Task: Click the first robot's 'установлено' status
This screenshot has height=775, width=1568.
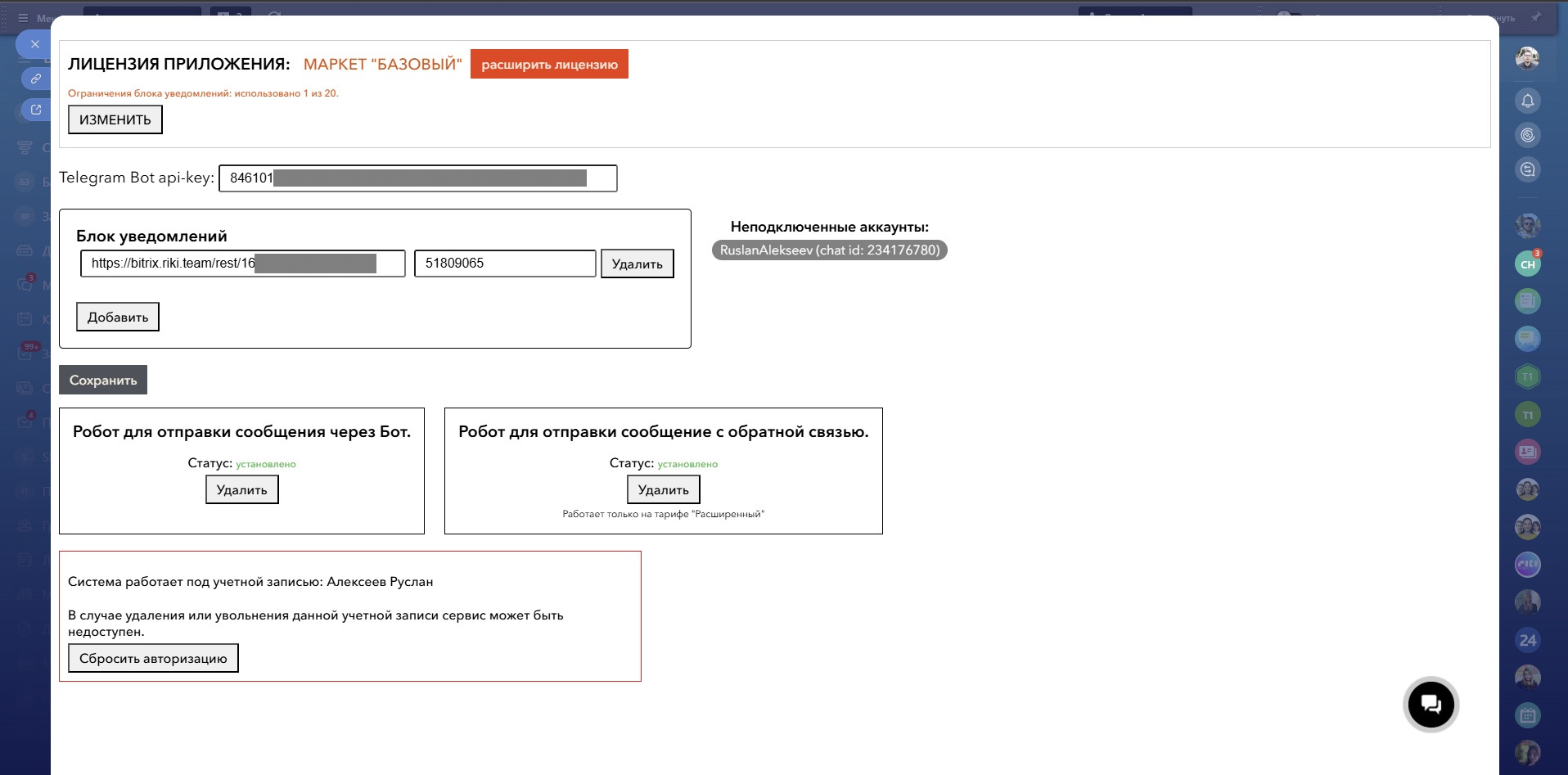Action: point(266,464)
